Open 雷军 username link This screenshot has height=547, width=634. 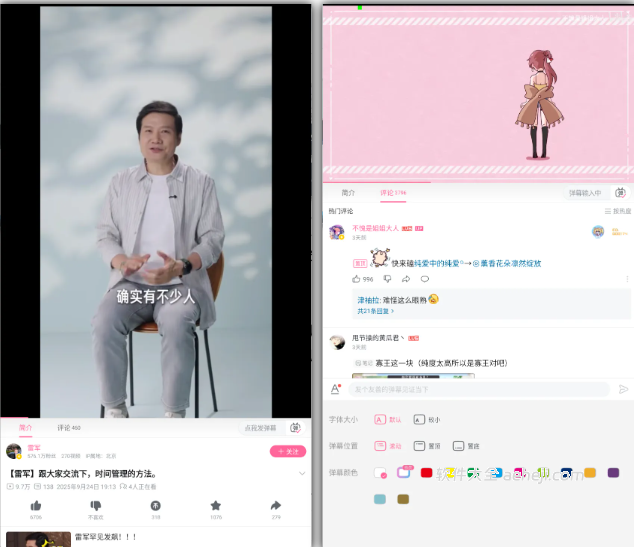[34, 448]
